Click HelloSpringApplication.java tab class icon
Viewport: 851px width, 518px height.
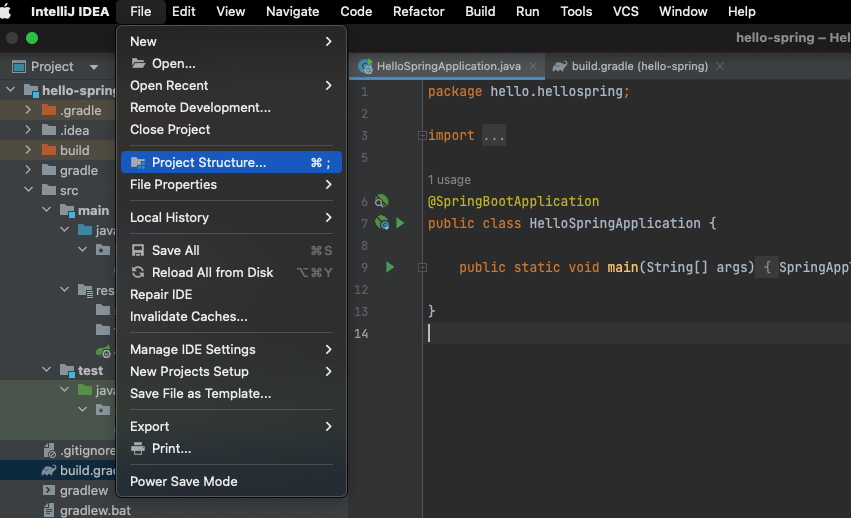pos(365,66)
